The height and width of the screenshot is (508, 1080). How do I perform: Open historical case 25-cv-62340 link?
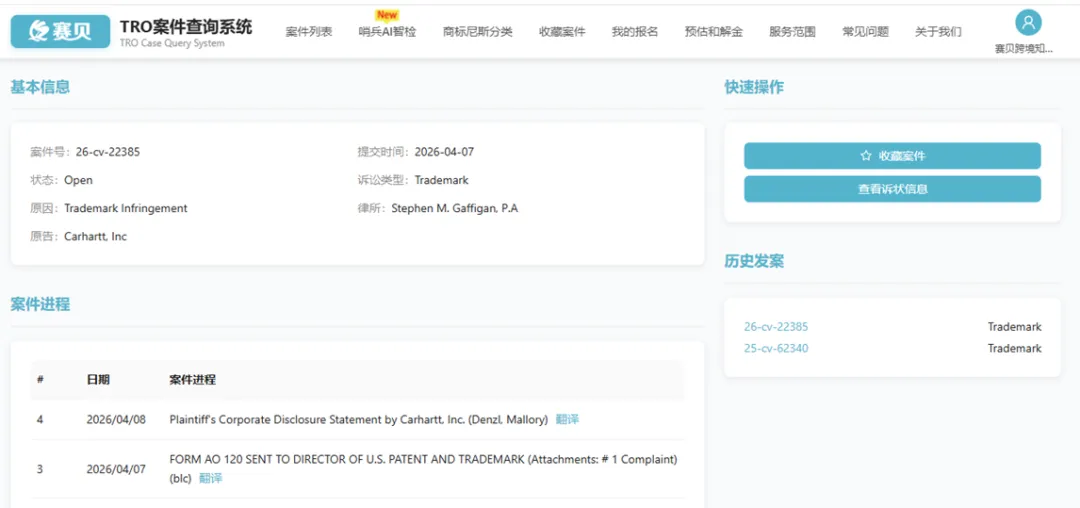[776, 348]
